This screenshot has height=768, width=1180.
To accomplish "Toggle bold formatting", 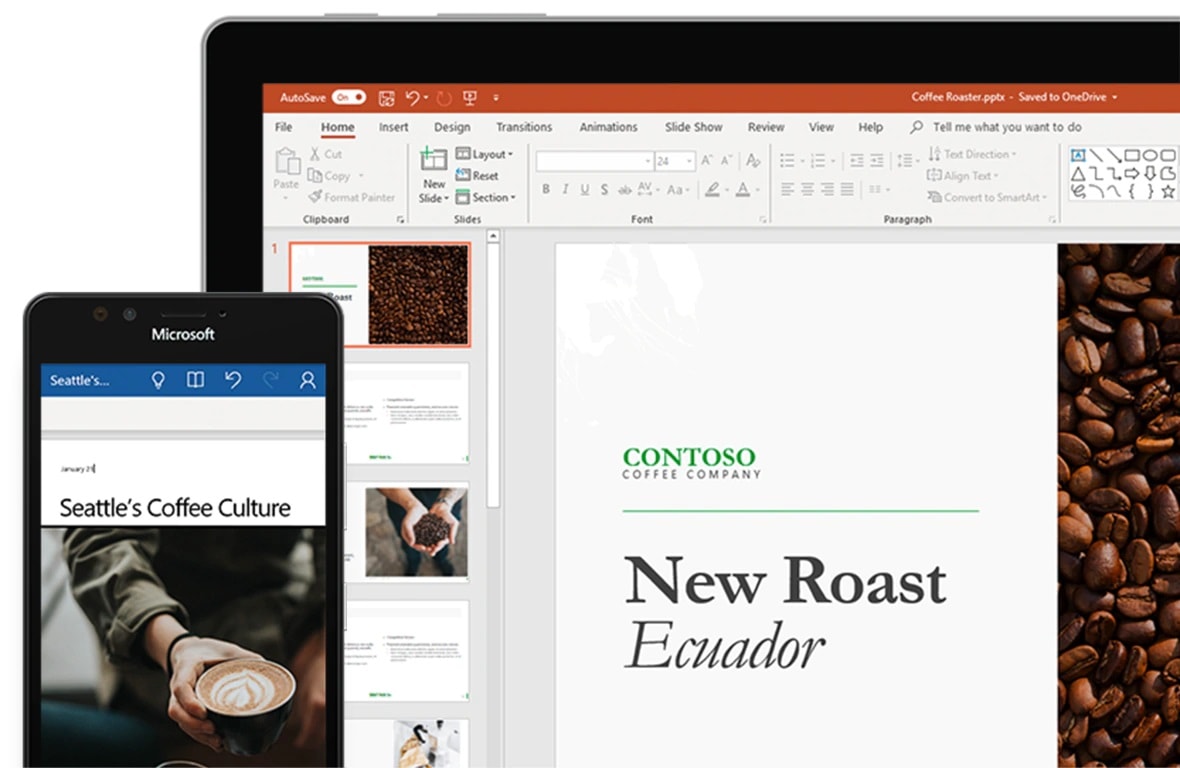I will tap(546, 190).
